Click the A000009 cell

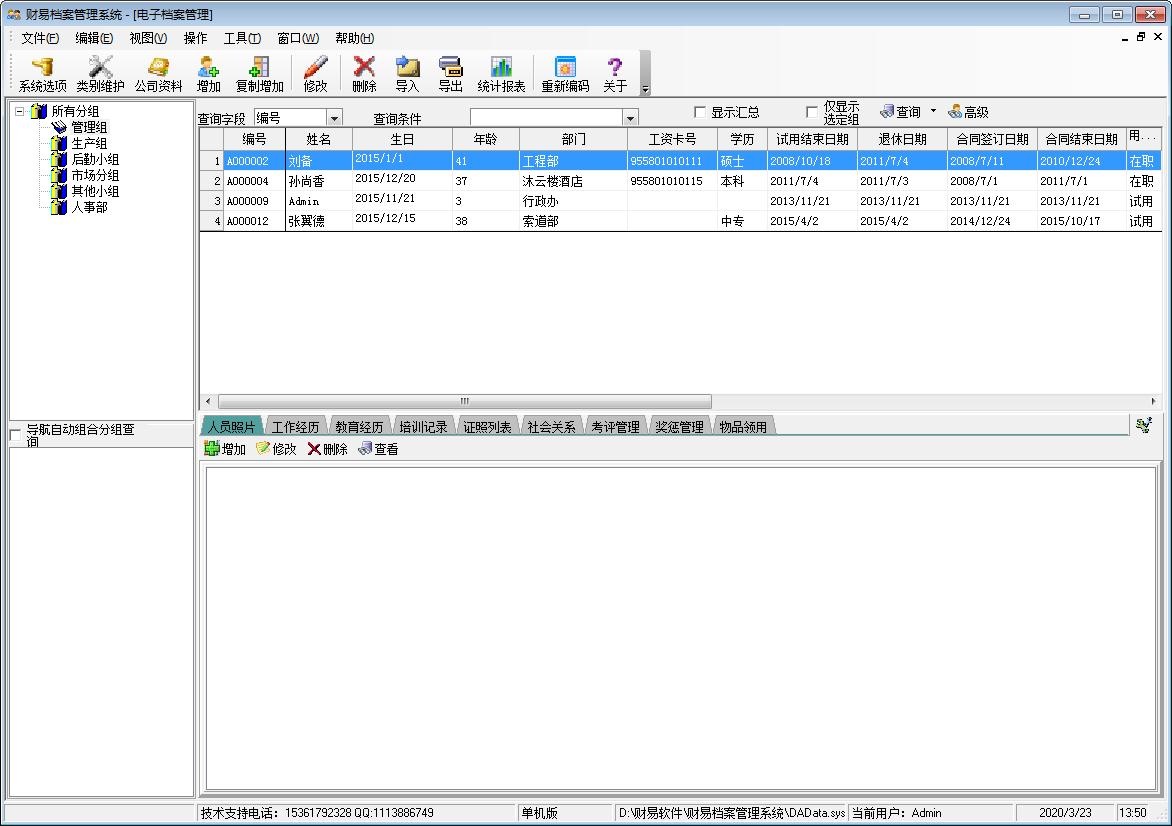[x=254, y=201]
